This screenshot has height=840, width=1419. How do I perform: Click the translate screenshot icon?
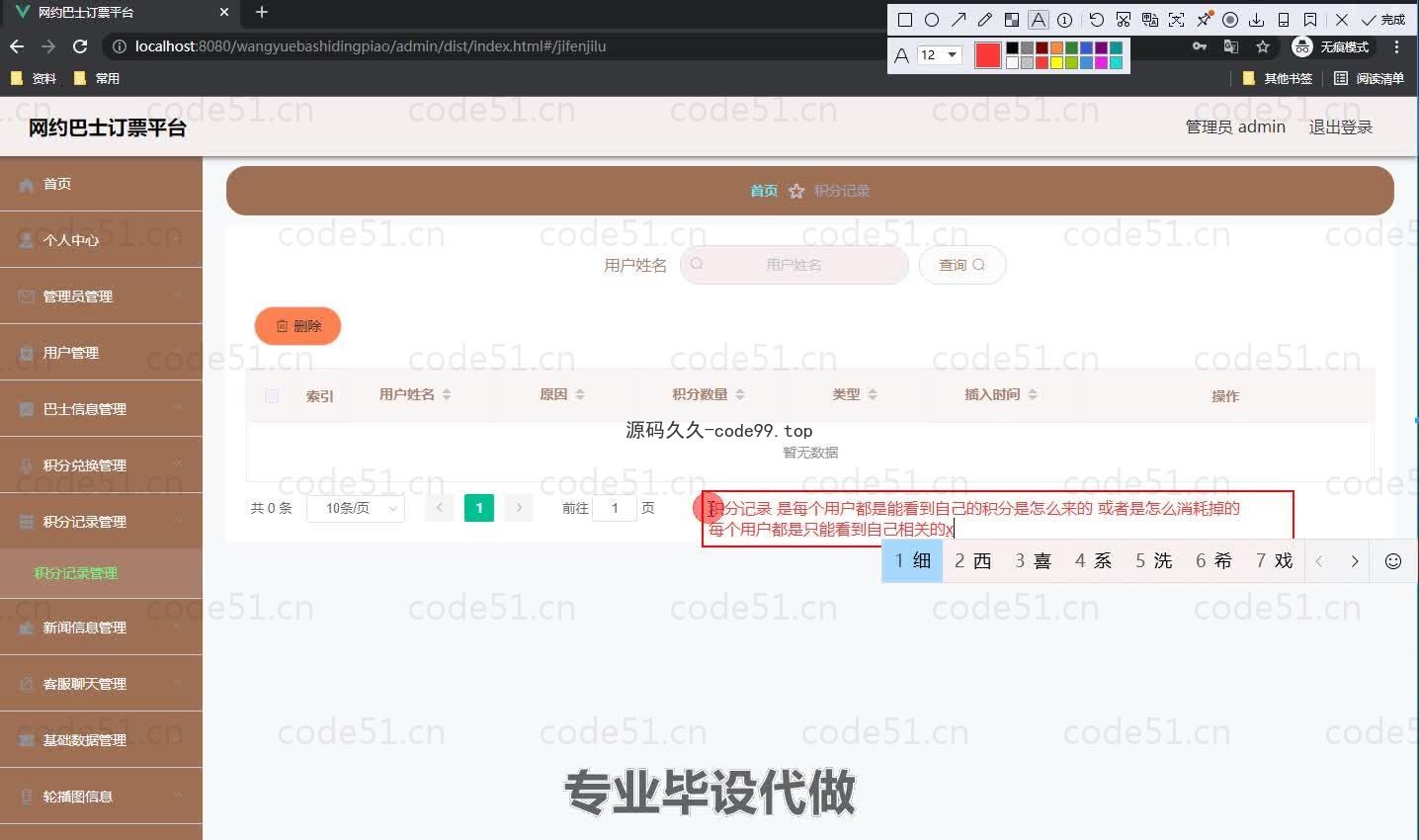pyautogui.click(x=1150, y=20)
